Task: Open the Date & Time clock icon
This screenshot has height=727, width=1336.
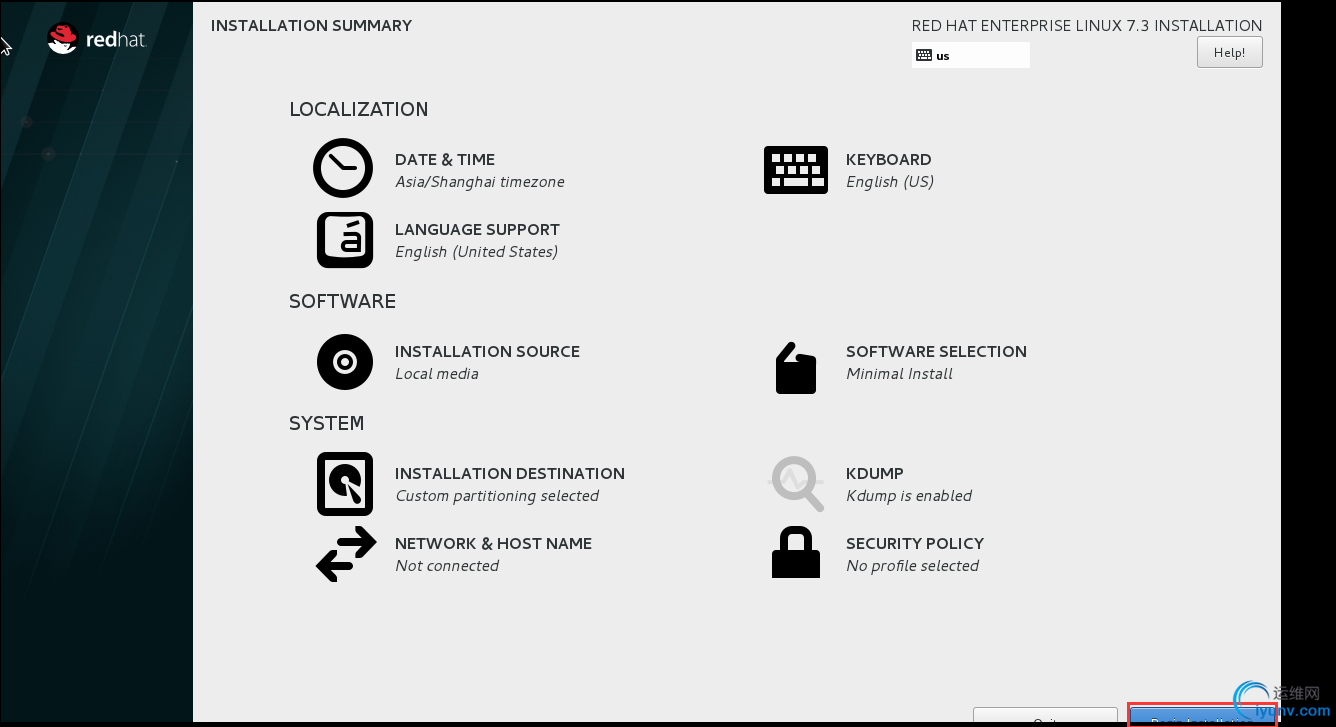Action: [x=343, y=168]
